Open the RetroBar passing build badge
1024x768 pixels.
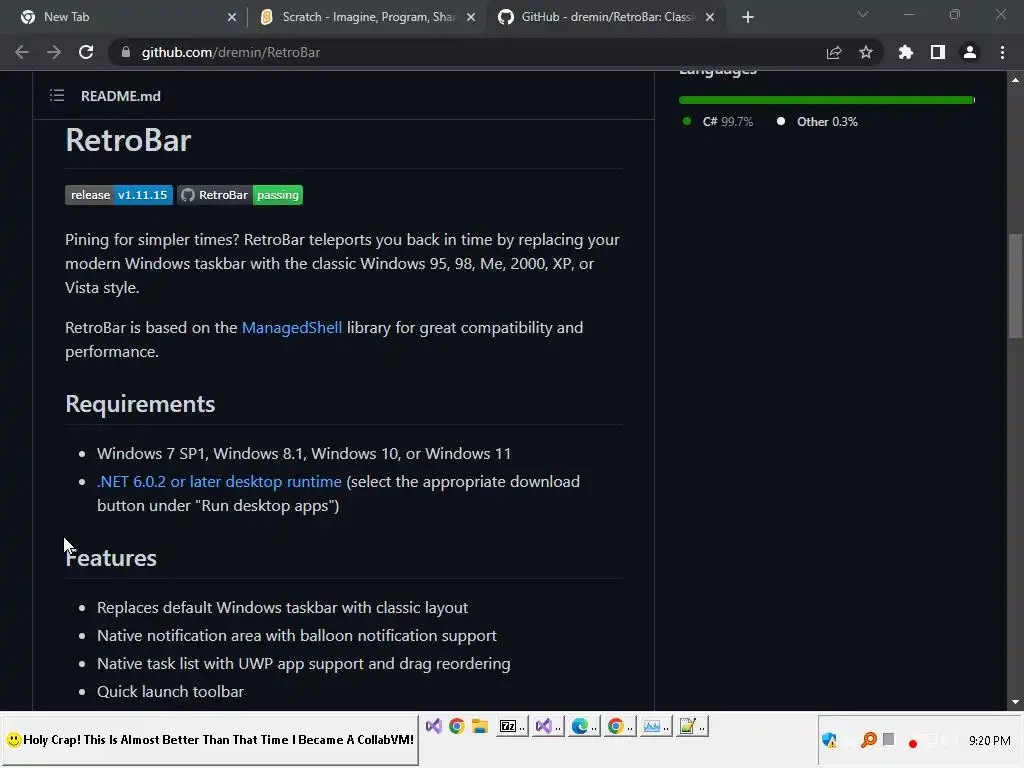click(x=240, y=195)
